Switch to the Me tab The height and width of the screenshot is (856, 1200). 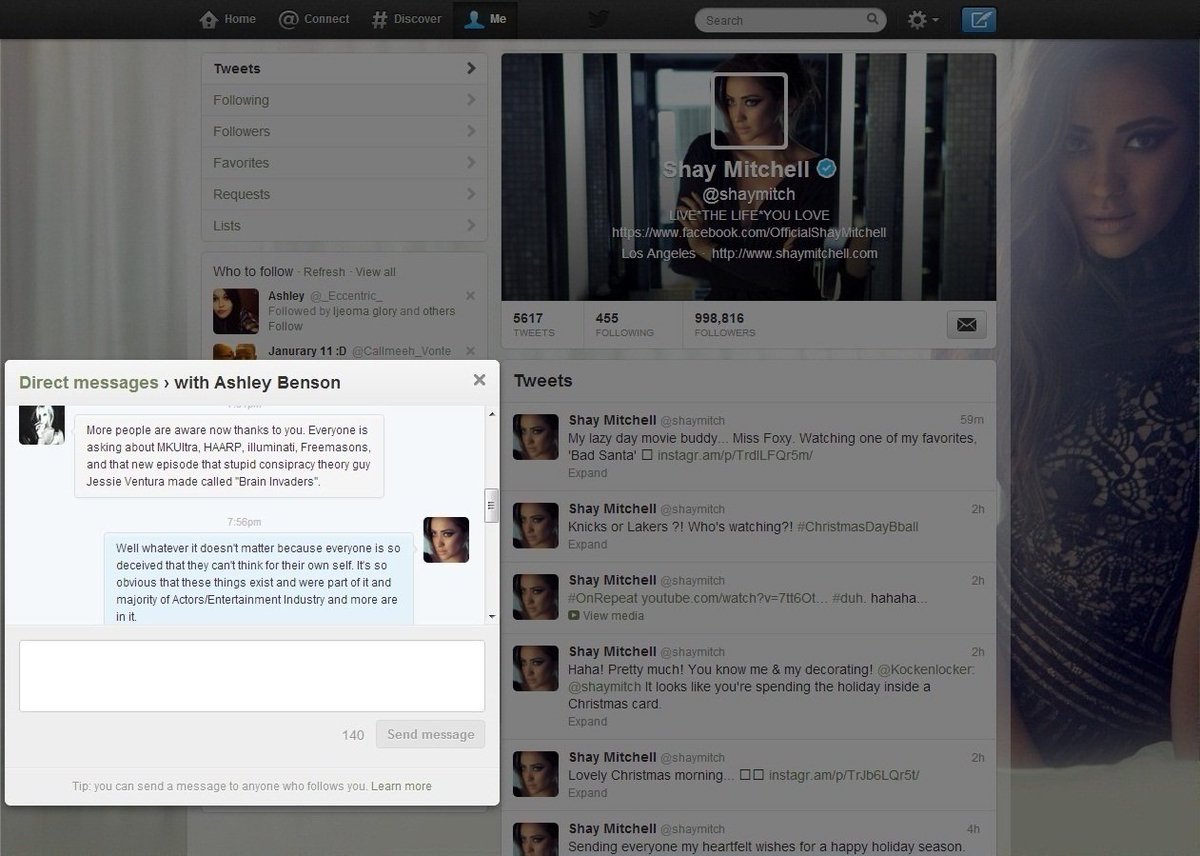tap(485, 18)
